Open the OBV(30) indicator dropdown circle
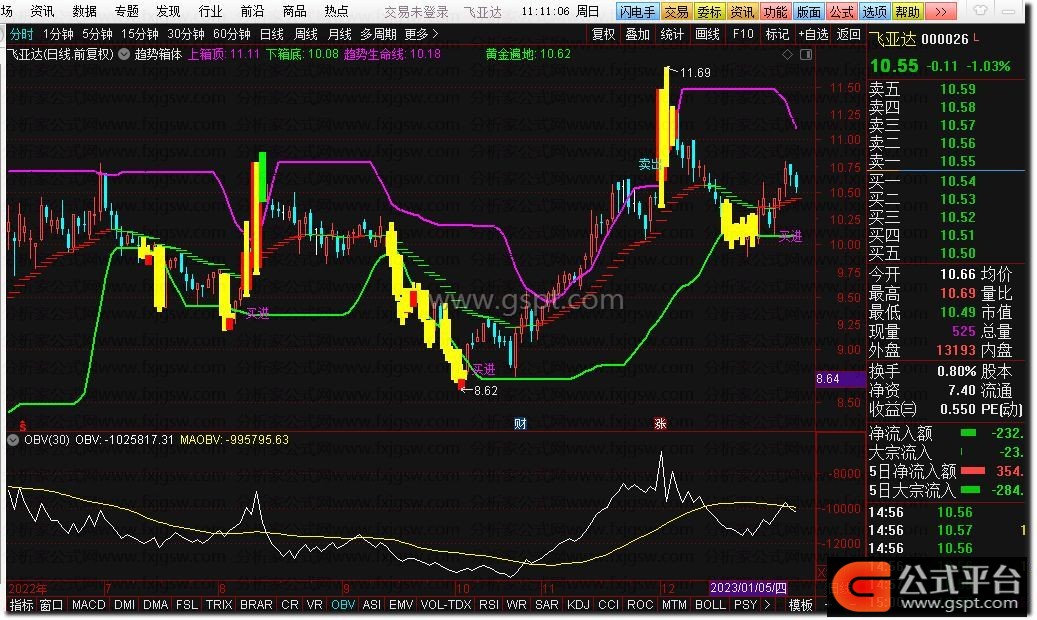 click(x=13, y=440)
